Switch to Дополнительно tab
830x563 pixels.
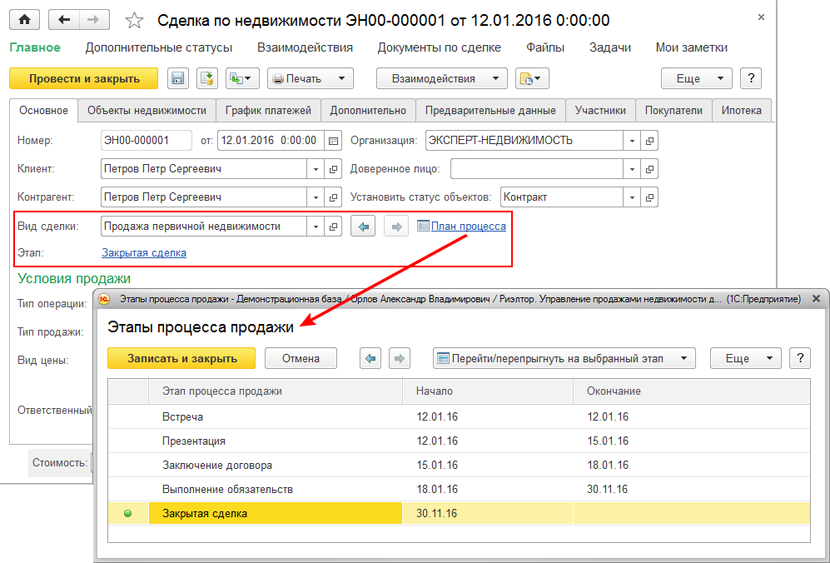tap(368, 110)
